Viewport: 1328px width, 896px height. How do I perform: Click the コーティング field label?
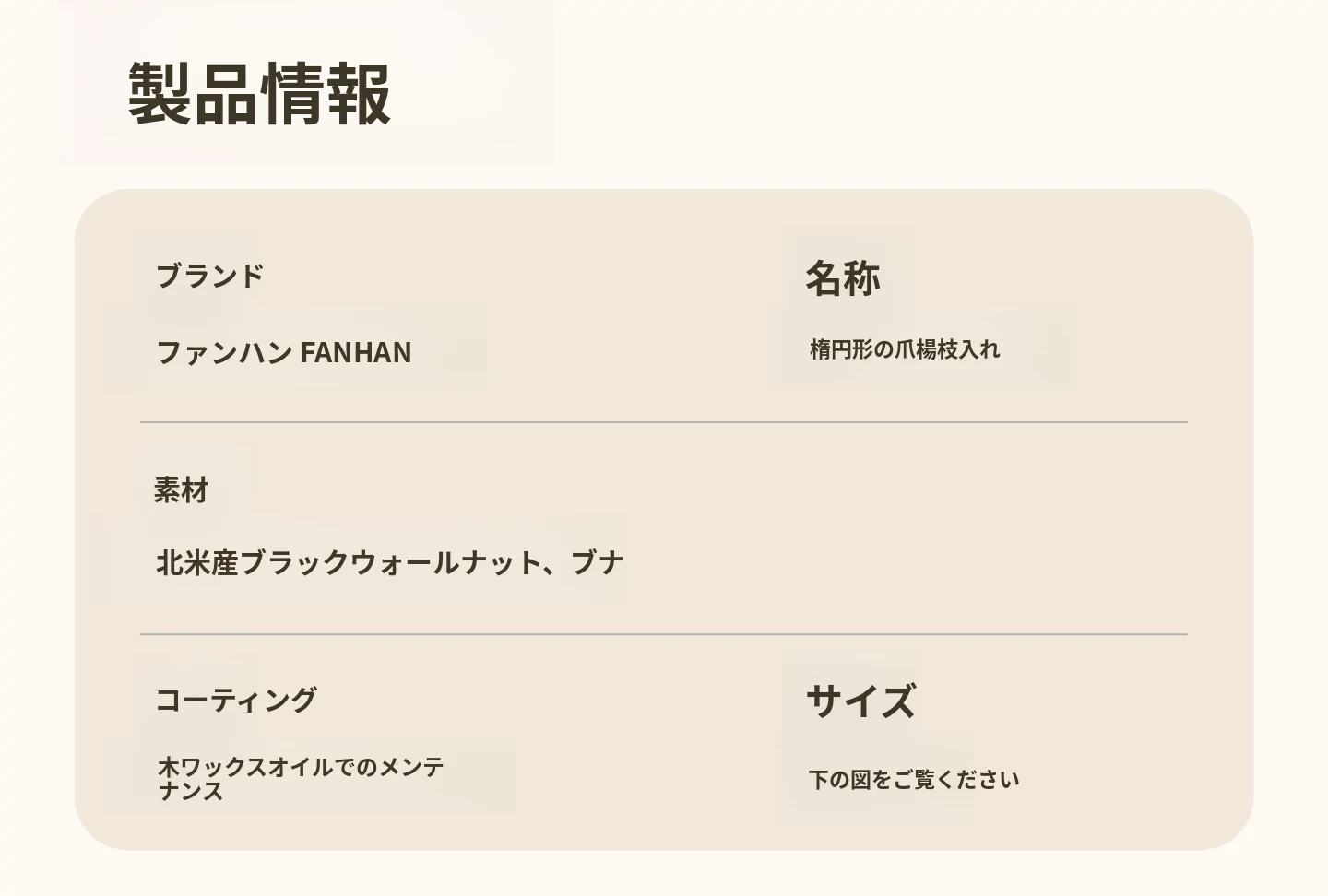point(236,700)
